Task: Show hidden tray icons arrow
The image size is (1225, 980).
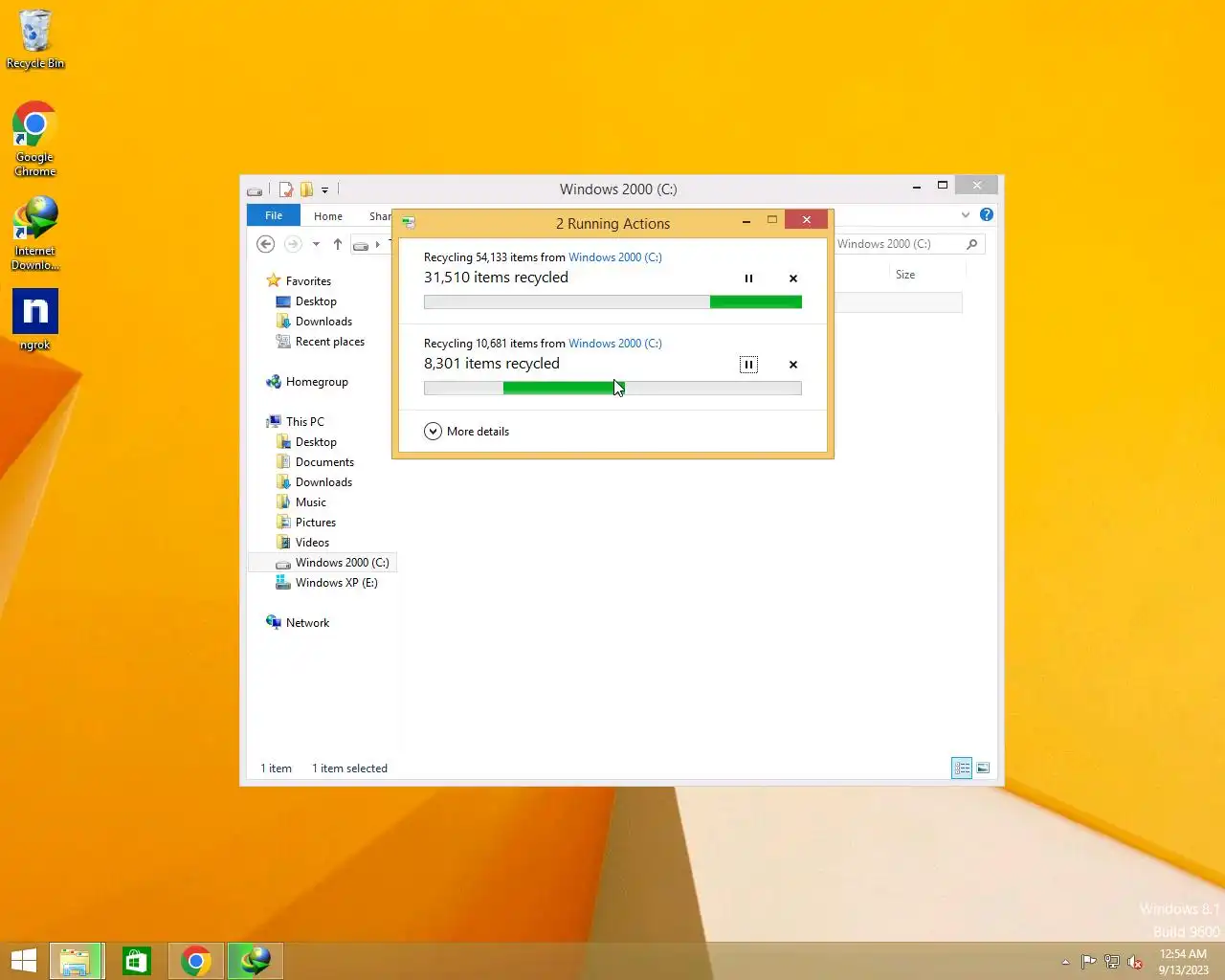Action: tap(1065, 962)
